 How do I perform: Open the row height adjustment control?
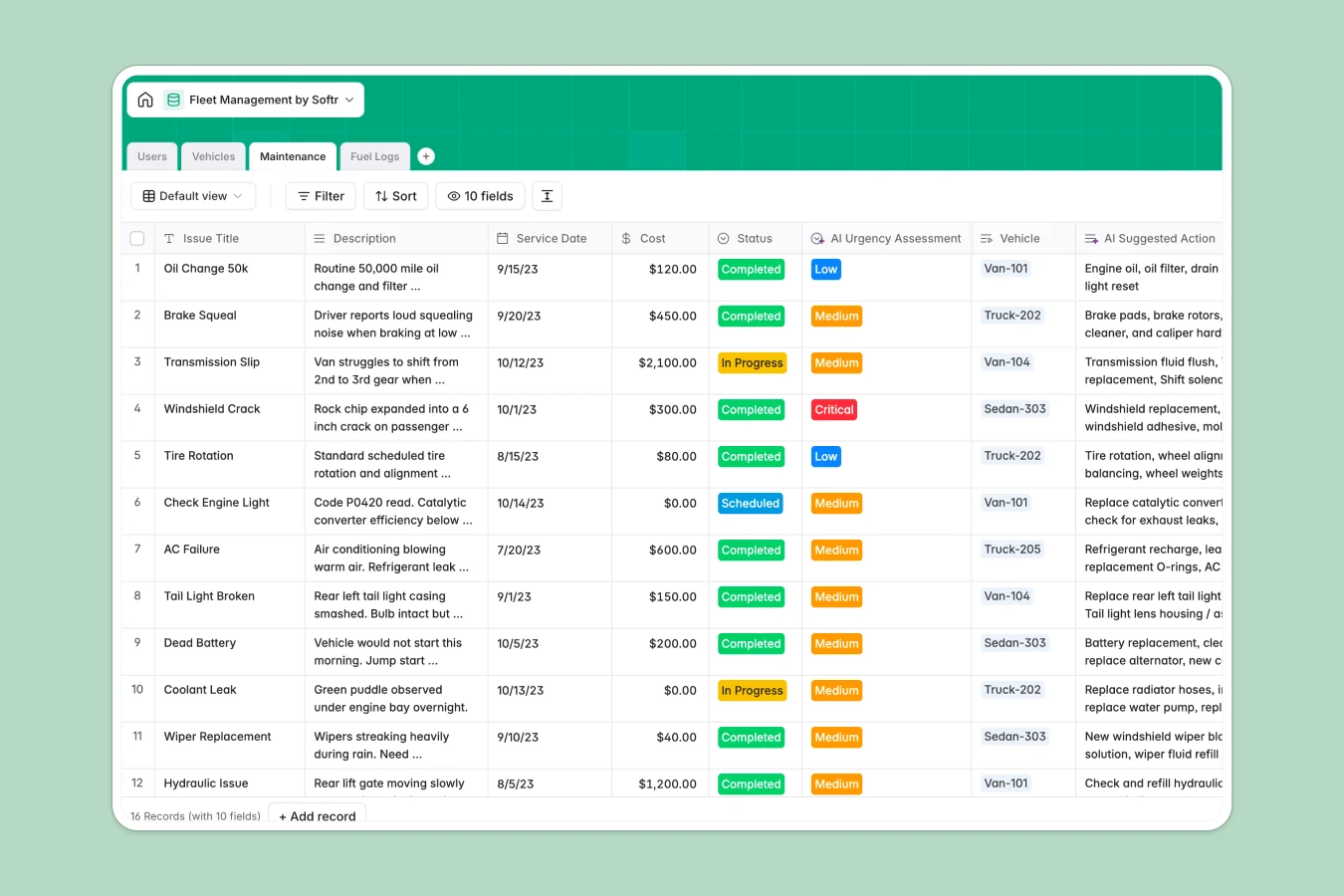(x=547, y=196)
